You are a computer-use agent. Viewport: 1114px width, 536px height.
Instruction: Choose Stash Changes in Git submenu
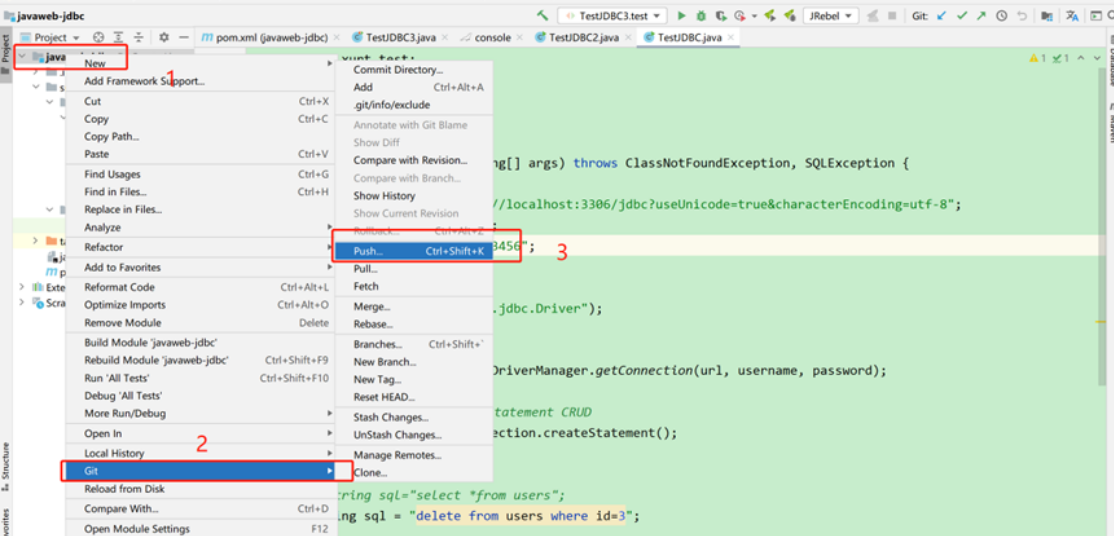414,417
